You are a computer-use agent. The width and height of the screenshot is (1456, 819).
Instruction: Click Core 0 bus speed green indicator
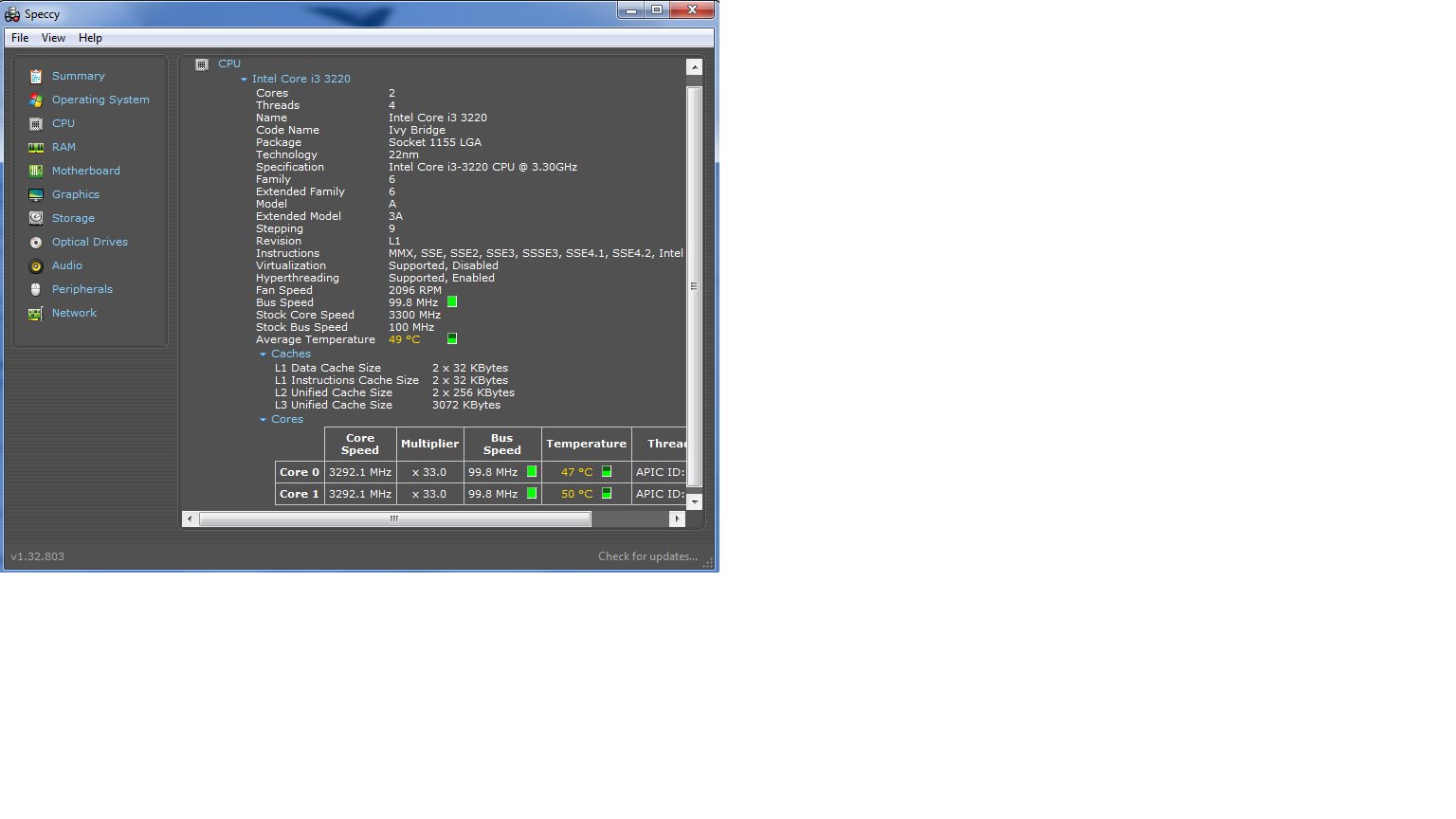pos(532,471)
